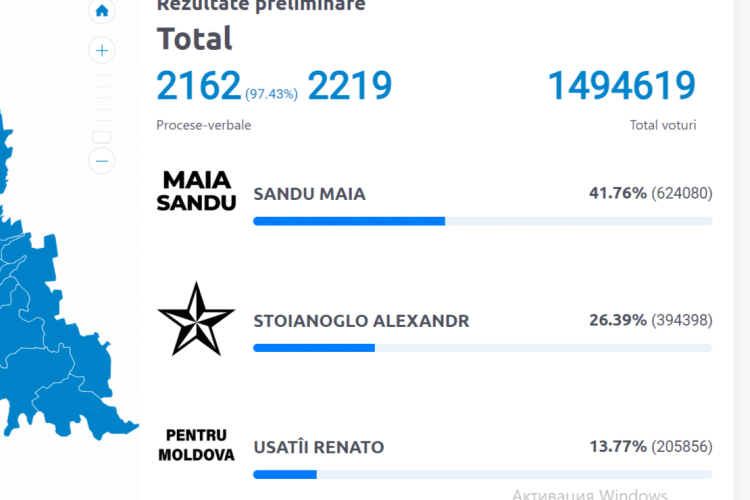Viewport: 750px width, 500px height.
Task: Click the 41.76% result for Sandu
Action: 618,193
